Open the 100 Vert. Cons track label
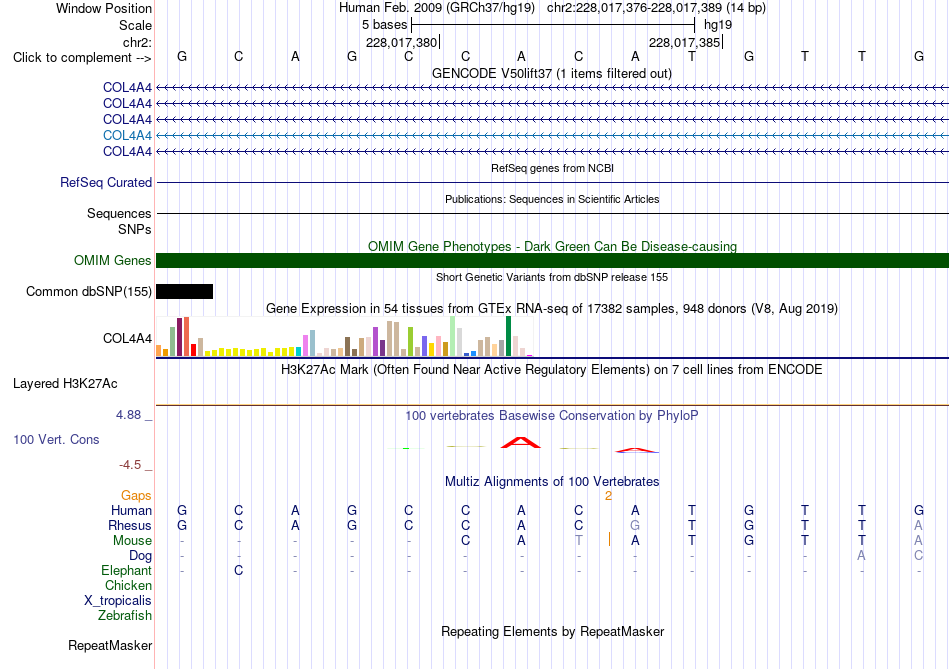 pos(56,439)
